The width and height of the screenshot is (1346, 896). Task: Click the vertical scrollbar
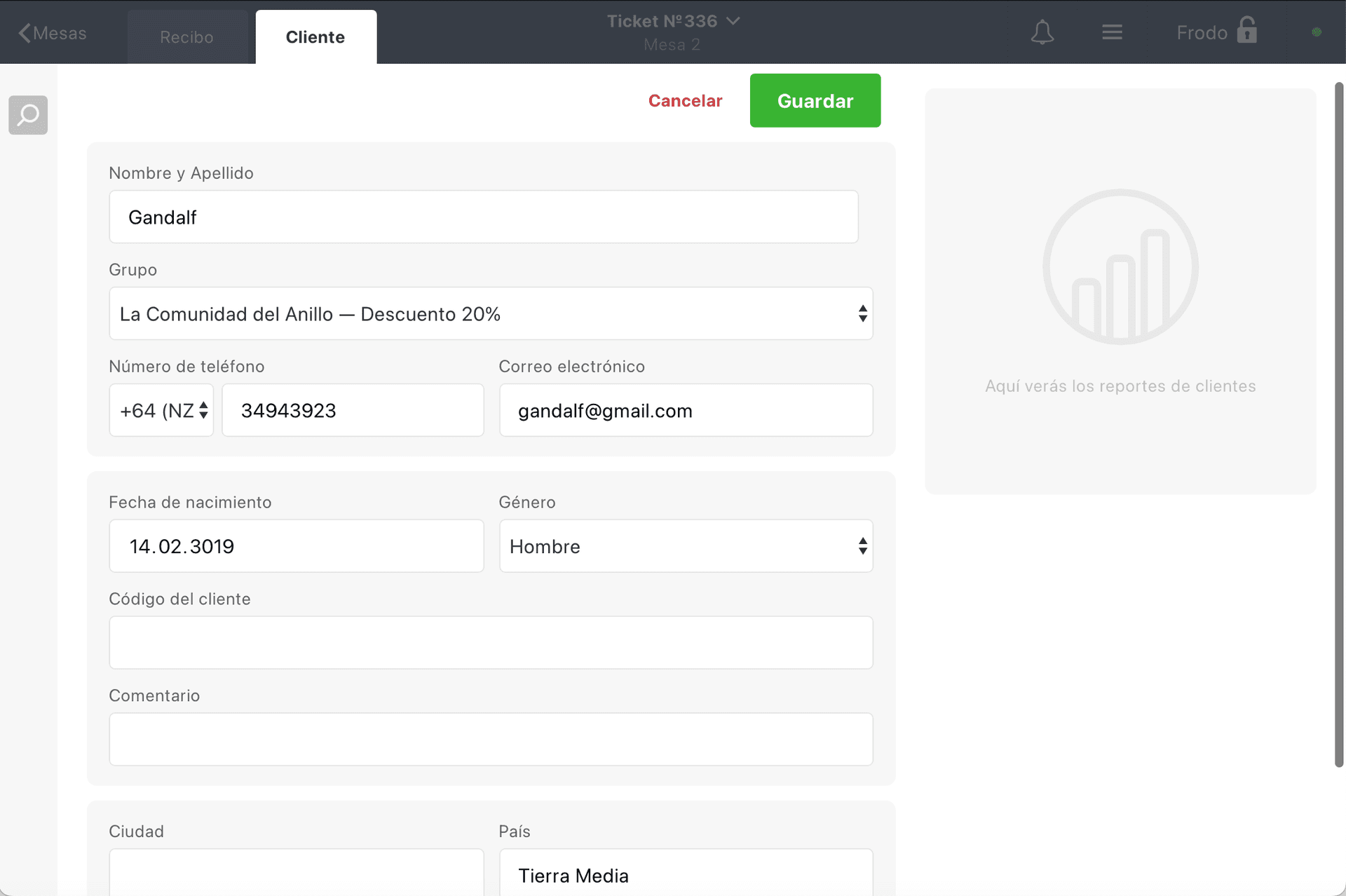click(x=1339, y=425)
